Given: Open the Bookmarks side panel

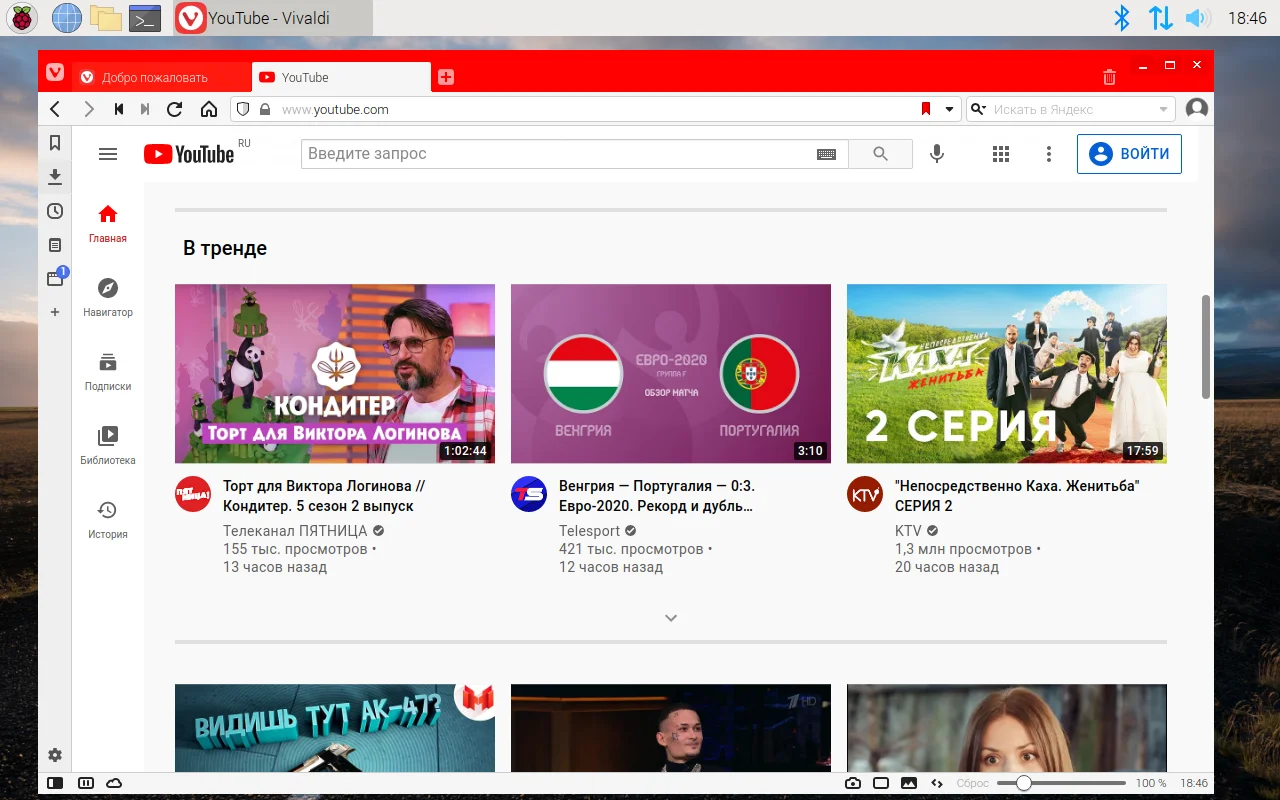Looking at the screenshot, I should (x=55, y=143).
